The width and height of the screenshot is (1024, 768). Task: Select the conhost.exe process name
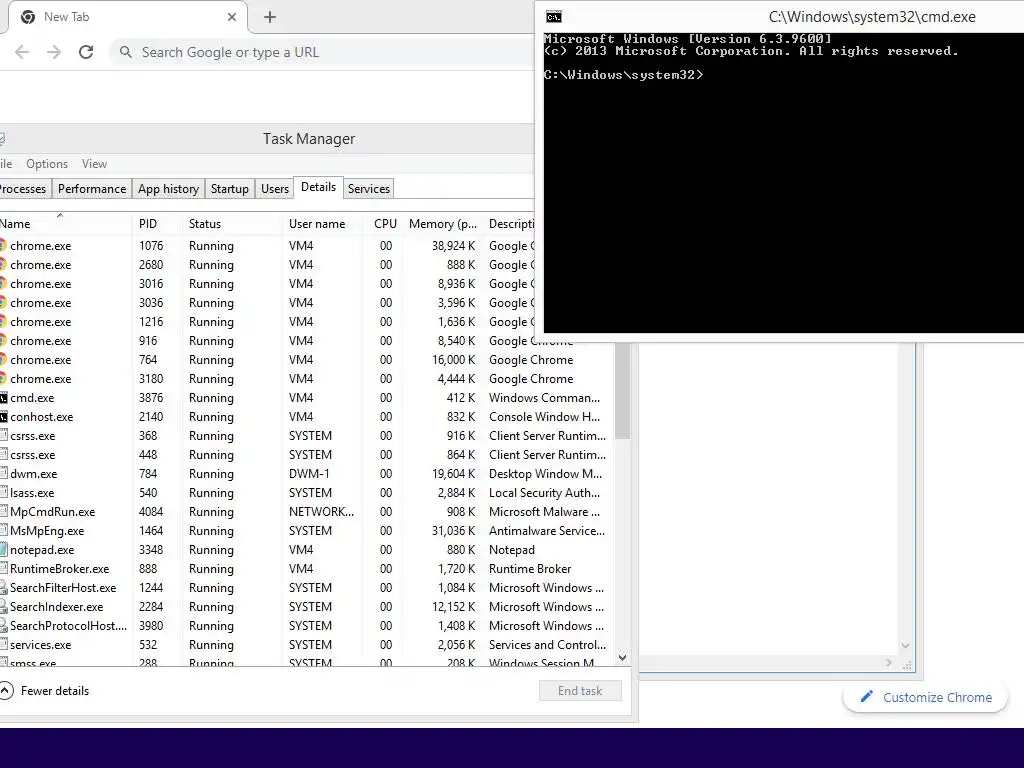pos(42,417)
